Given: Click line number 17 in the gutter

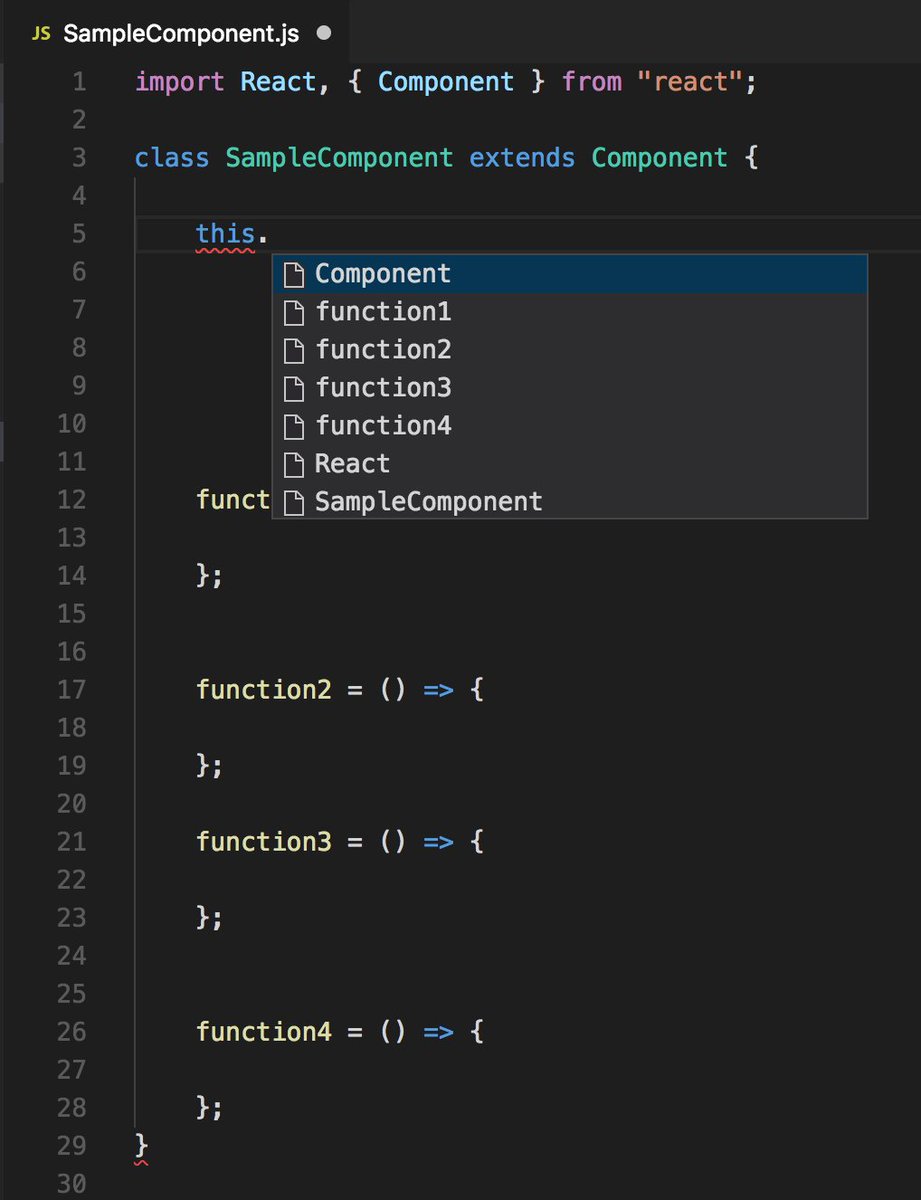Looking at the screenshot, I should [72, 689].
